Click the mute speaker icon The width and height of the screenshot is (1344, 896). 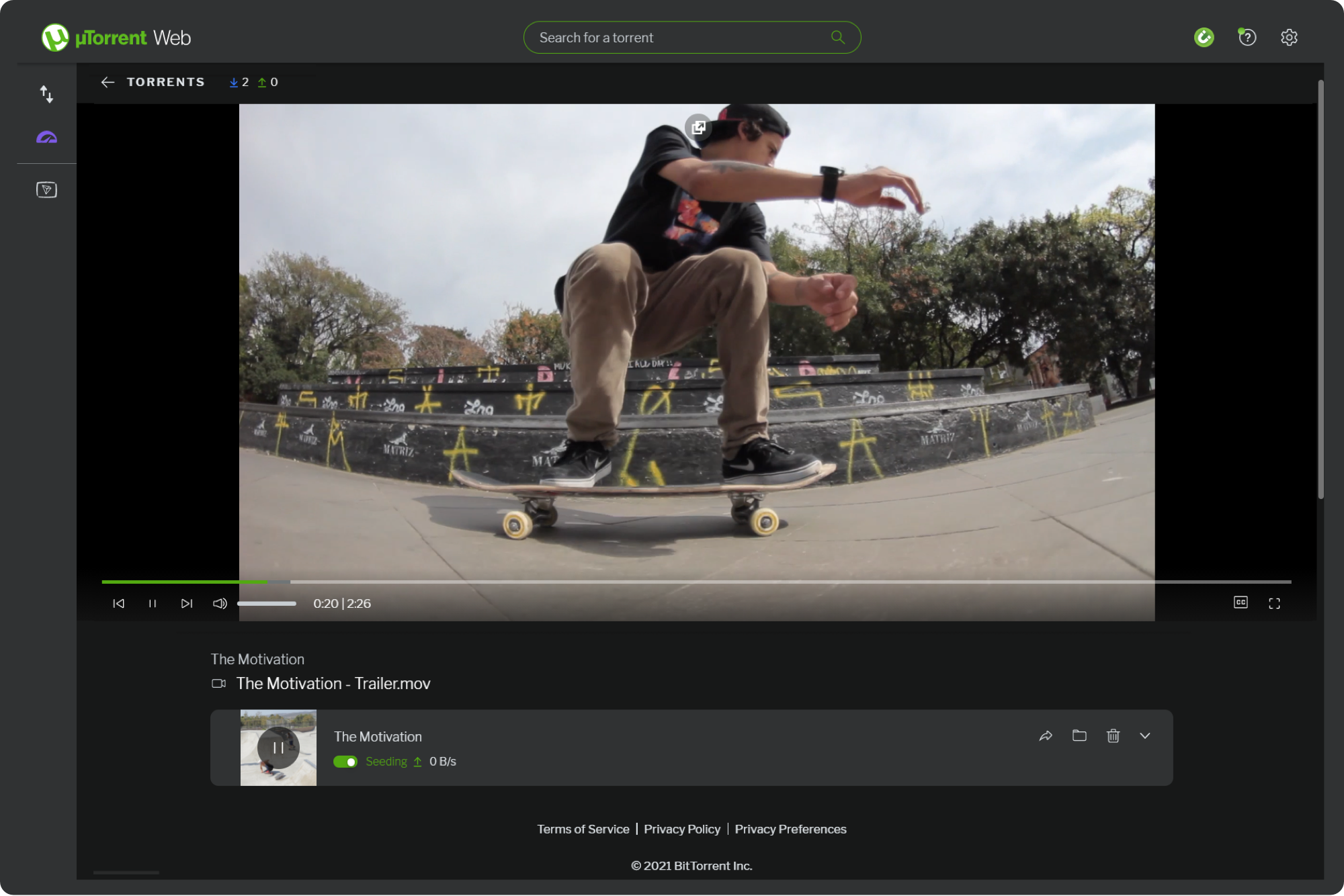[x=219, y=603]
